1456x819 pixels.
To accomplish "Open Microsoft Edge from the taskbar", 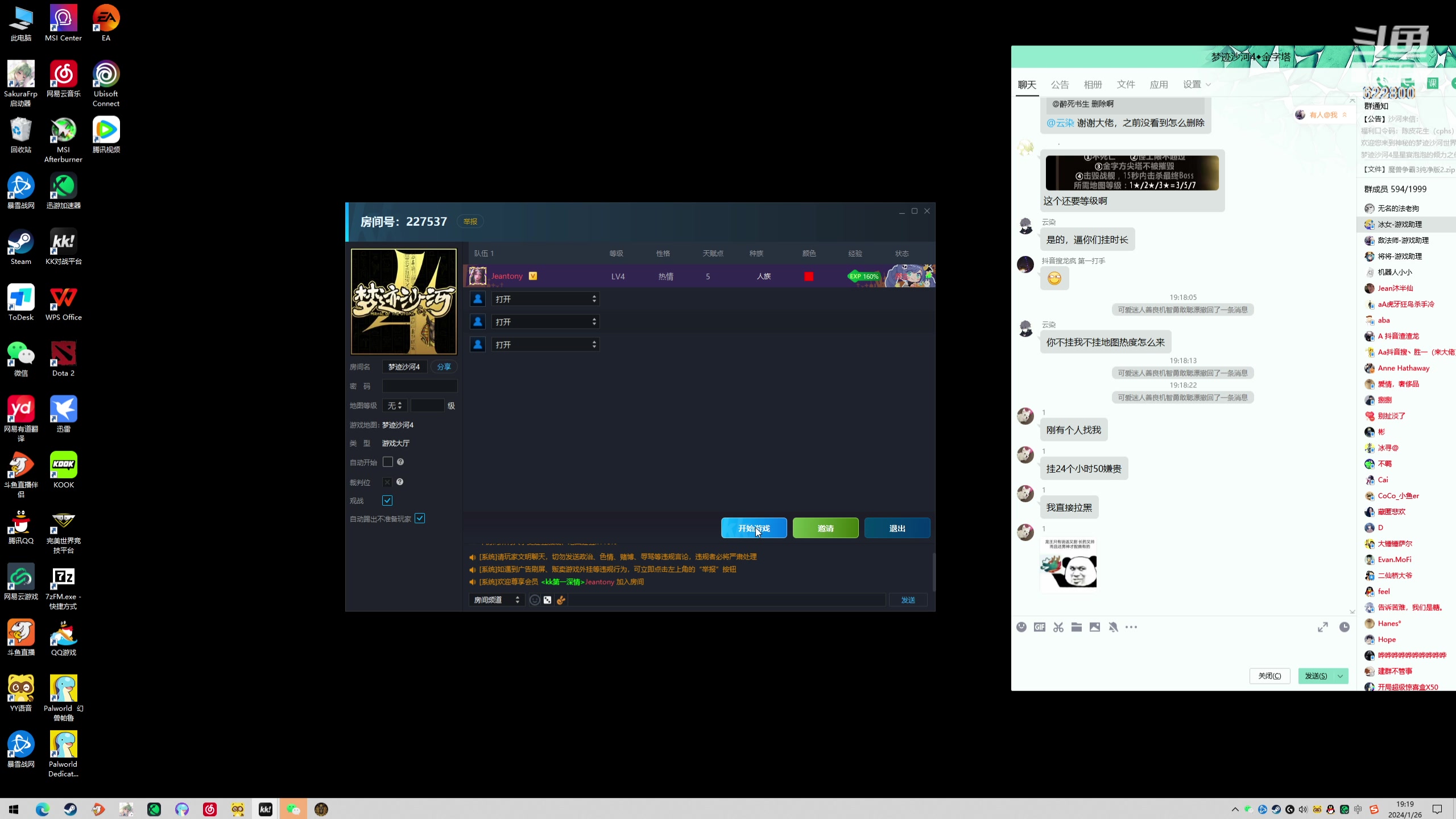I will [x=42, y=809].
